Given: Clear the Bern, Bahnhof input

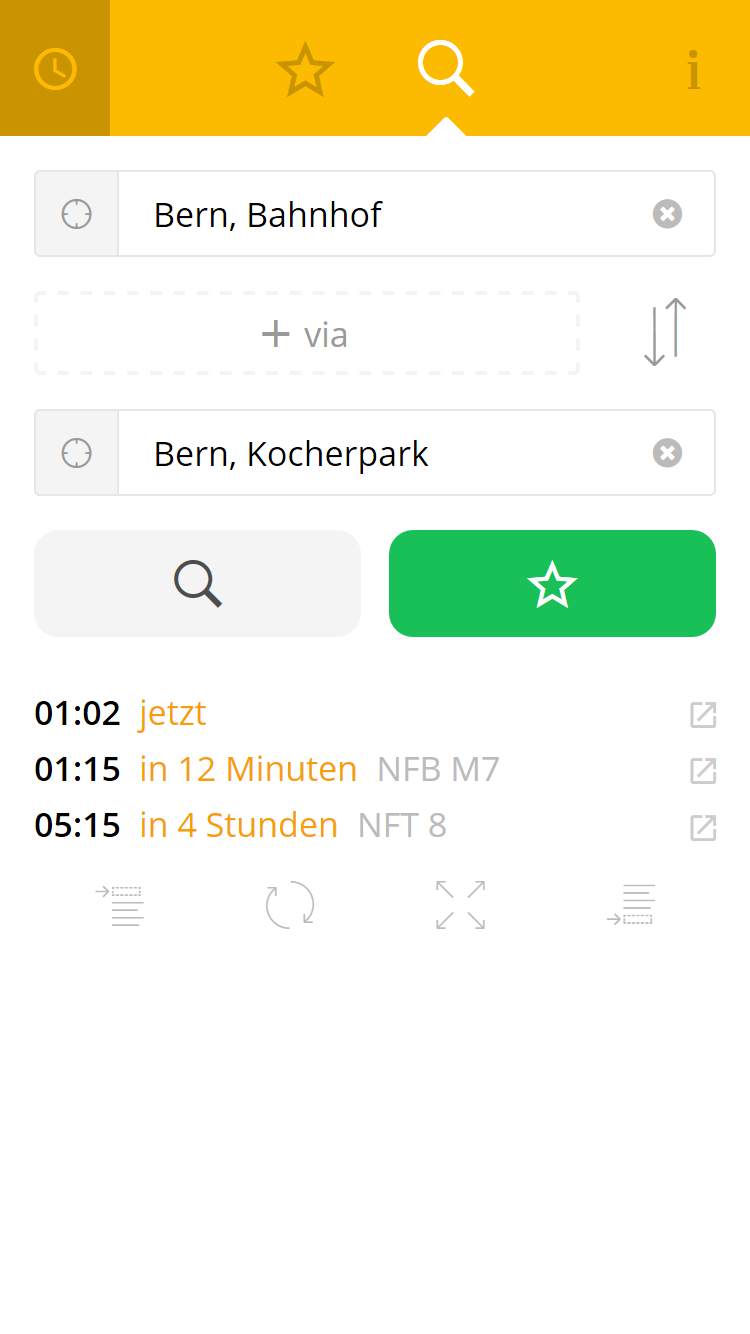Looking at the screenshot, I should pos(667,214).
